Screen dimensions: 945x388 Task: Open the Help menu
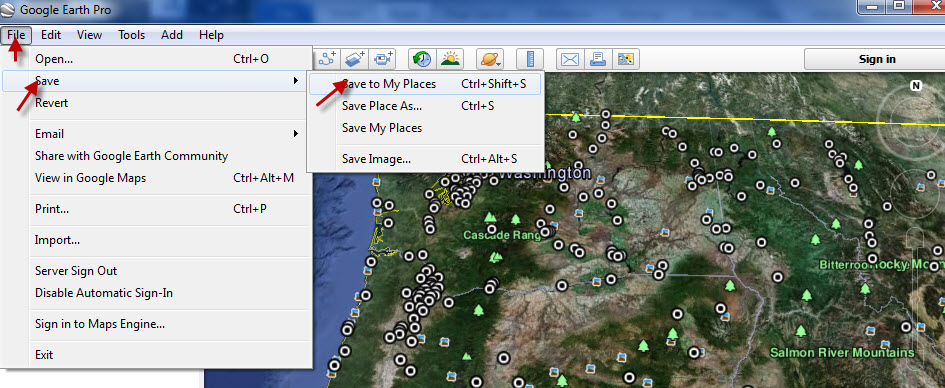coord(212,35)
